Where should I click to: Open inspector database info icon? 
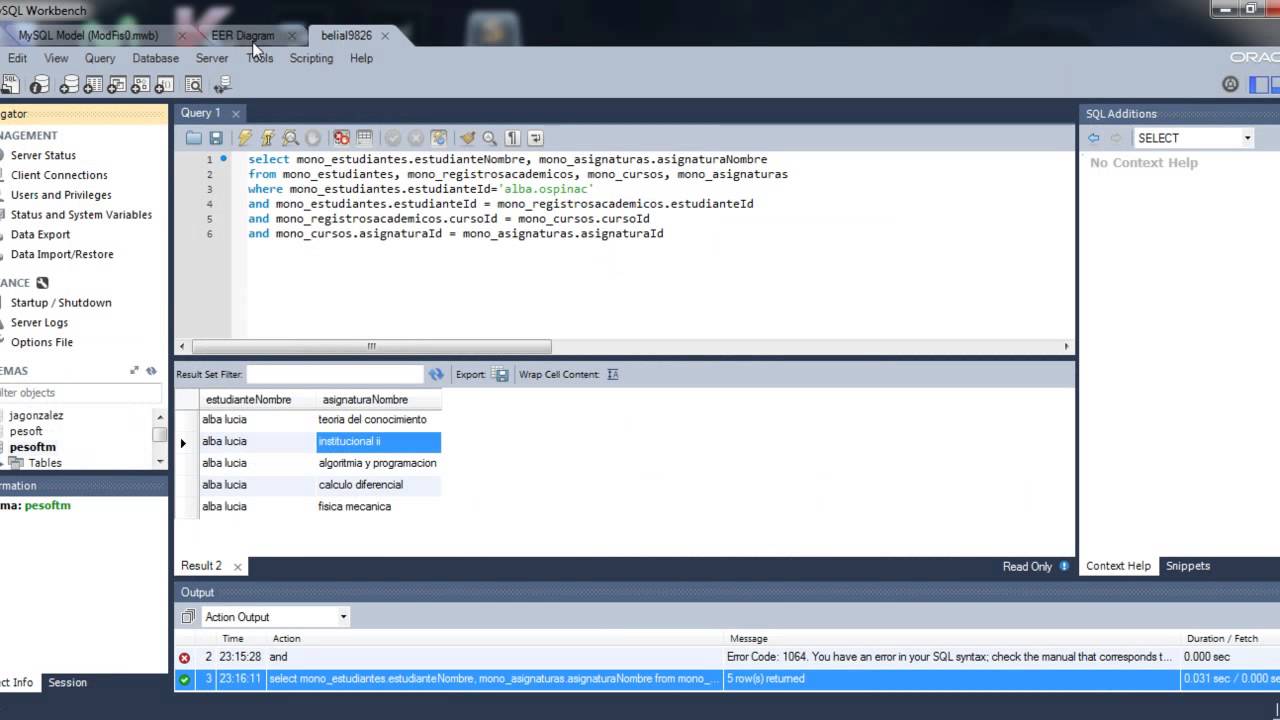click(40, 85)
